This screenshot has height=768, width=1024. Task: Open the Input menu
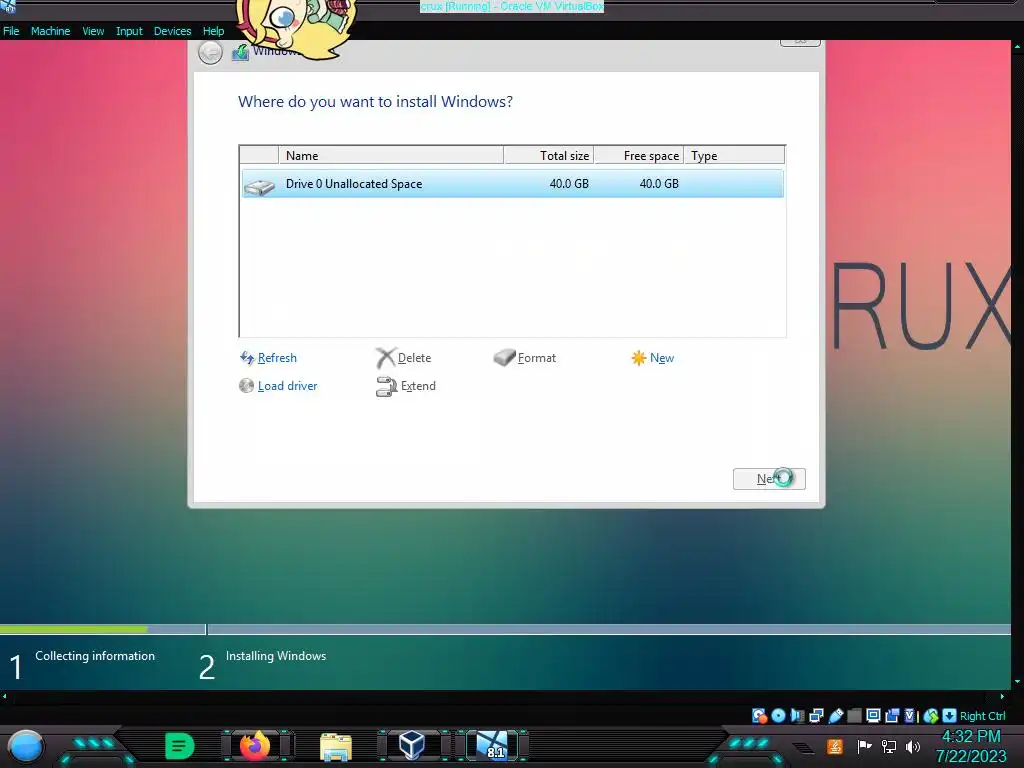point(129,31)
